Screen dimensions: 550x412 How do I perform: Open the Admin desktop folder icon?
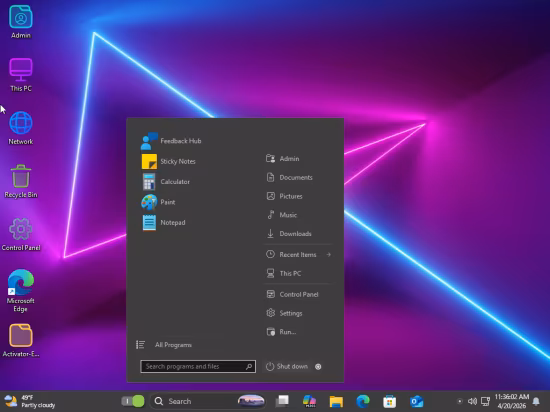tap(21, 22)
